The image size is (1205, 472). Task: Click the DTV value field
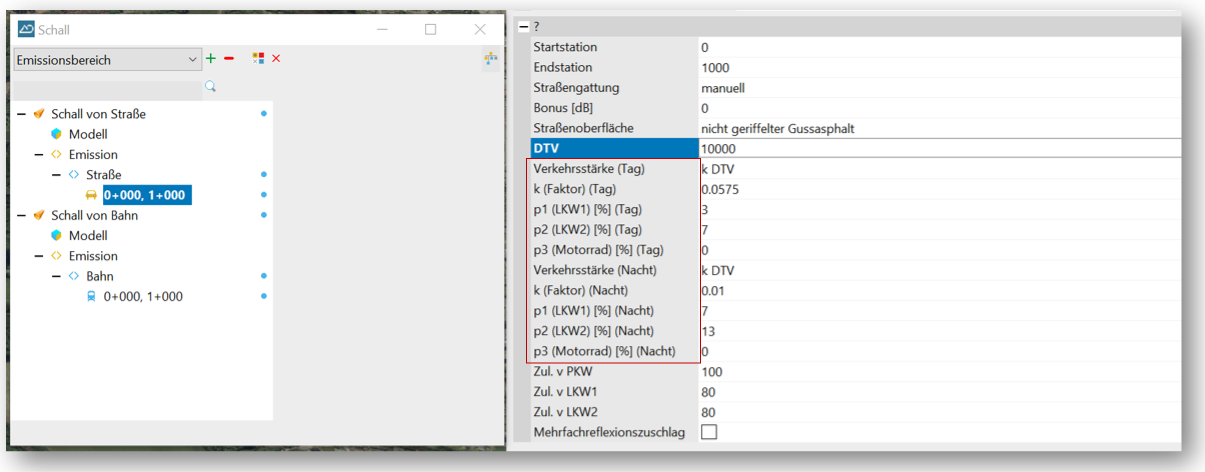pyautogui.click(x=938, y=148)
